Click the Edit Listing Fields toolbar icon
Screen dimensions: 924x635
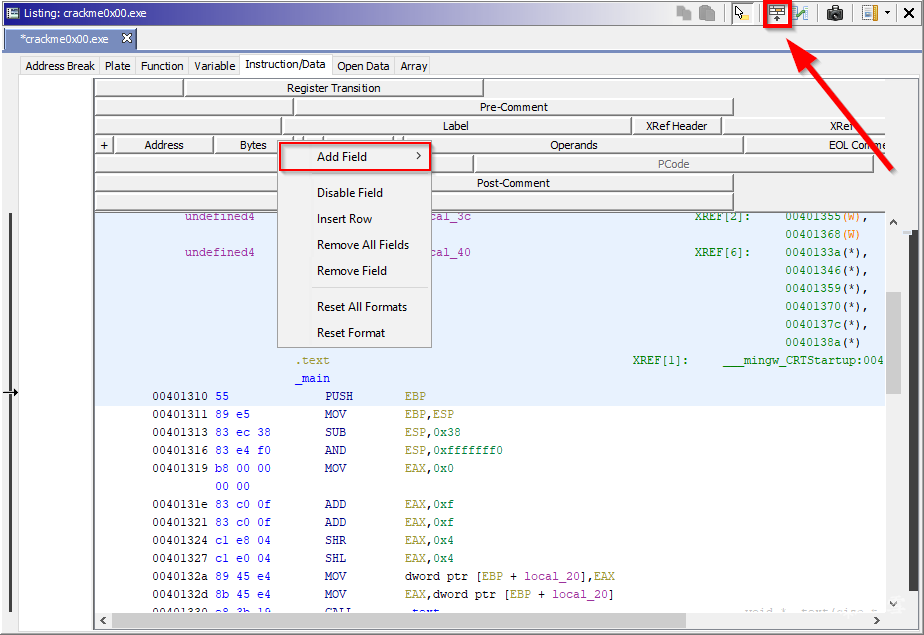pos(777,13)
